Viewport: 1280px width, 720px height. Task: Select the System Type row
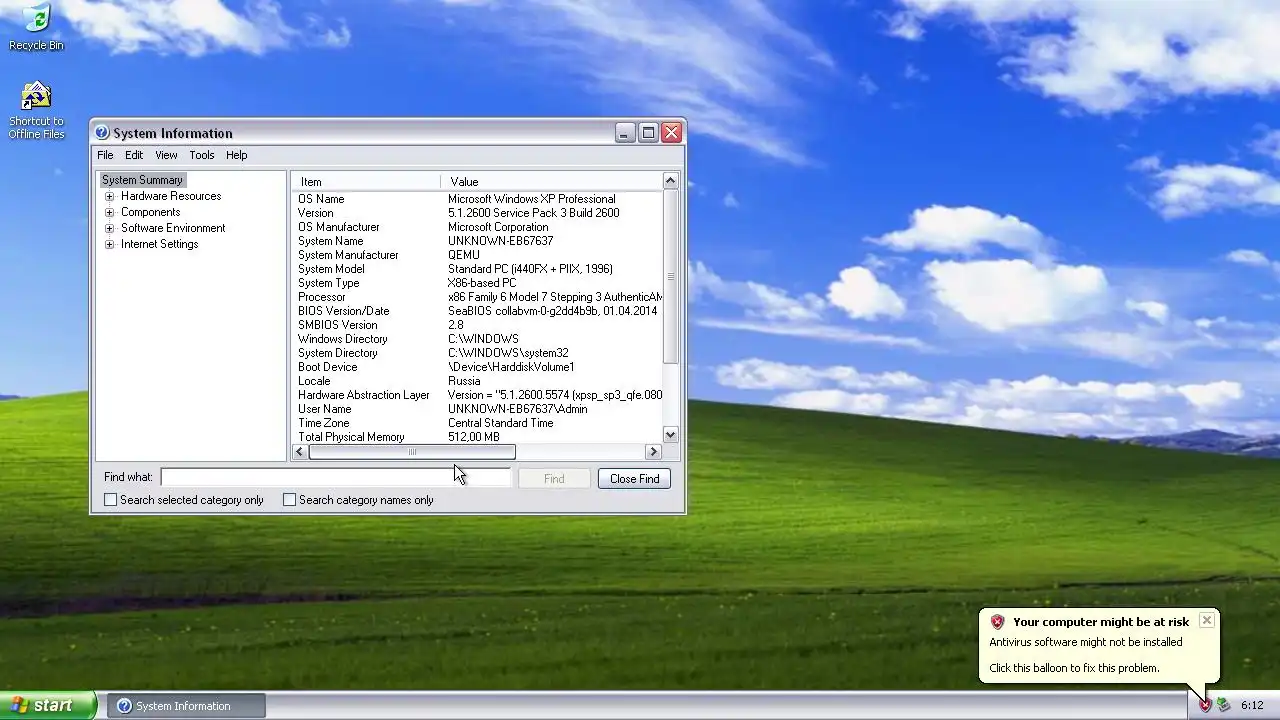[477, 283]
